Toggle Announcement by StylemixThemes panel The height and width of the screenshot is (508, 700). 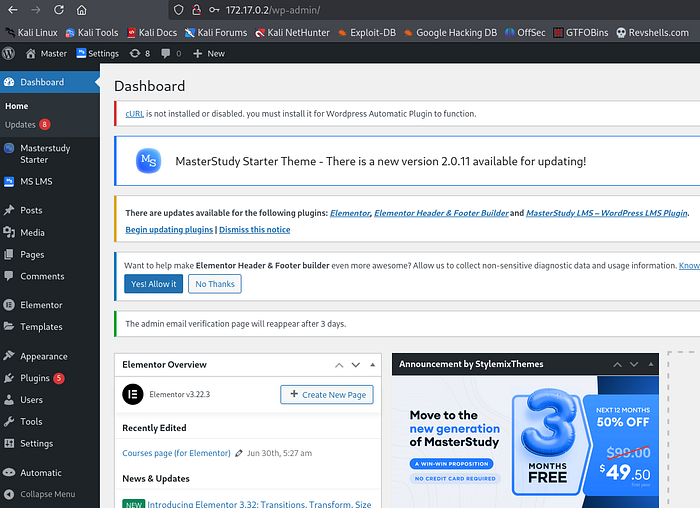click(x=651, y=364)
